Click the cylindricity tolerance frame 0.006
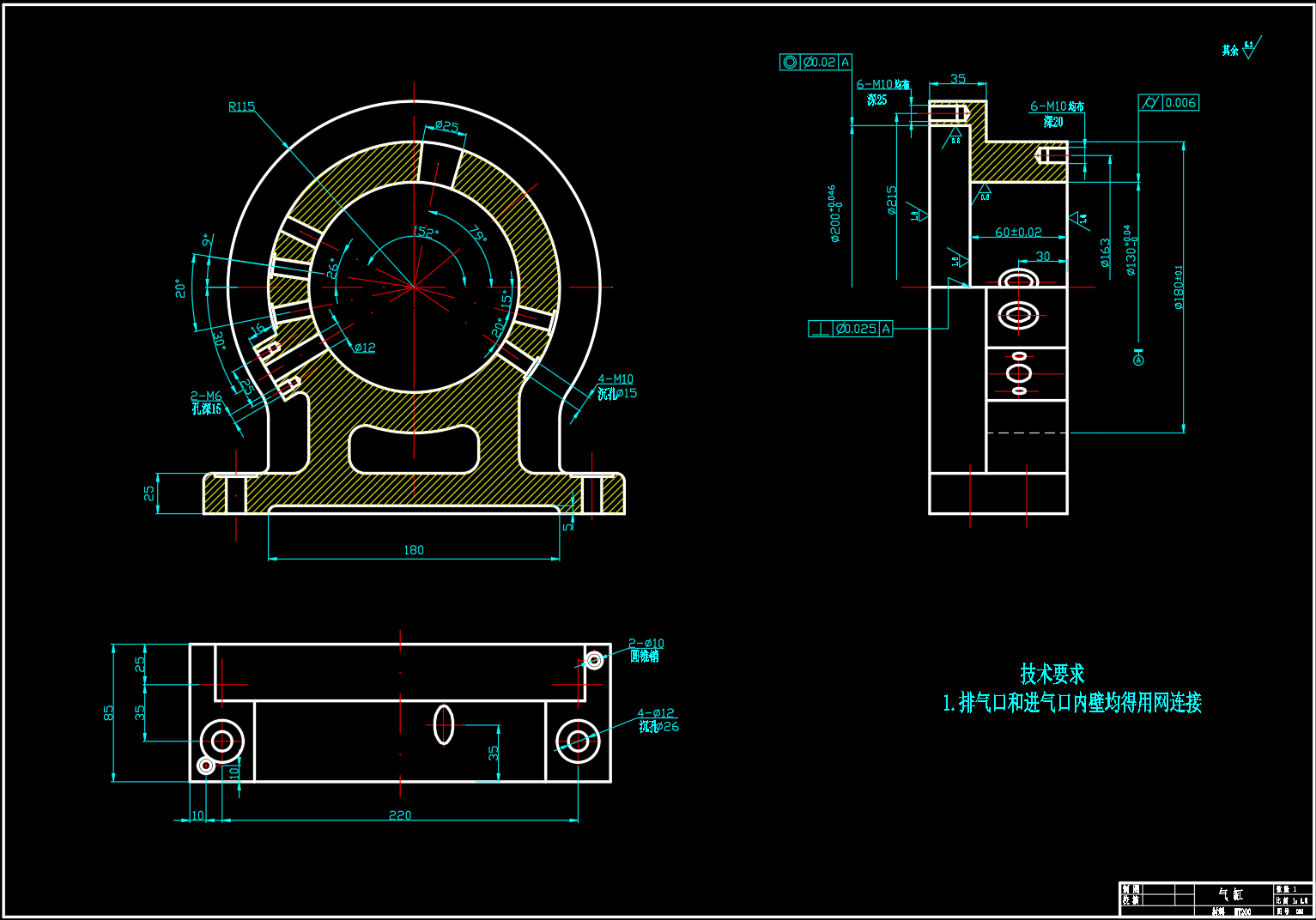Viewport: 1316px width, 920px height. click(x=1168, y=103)
